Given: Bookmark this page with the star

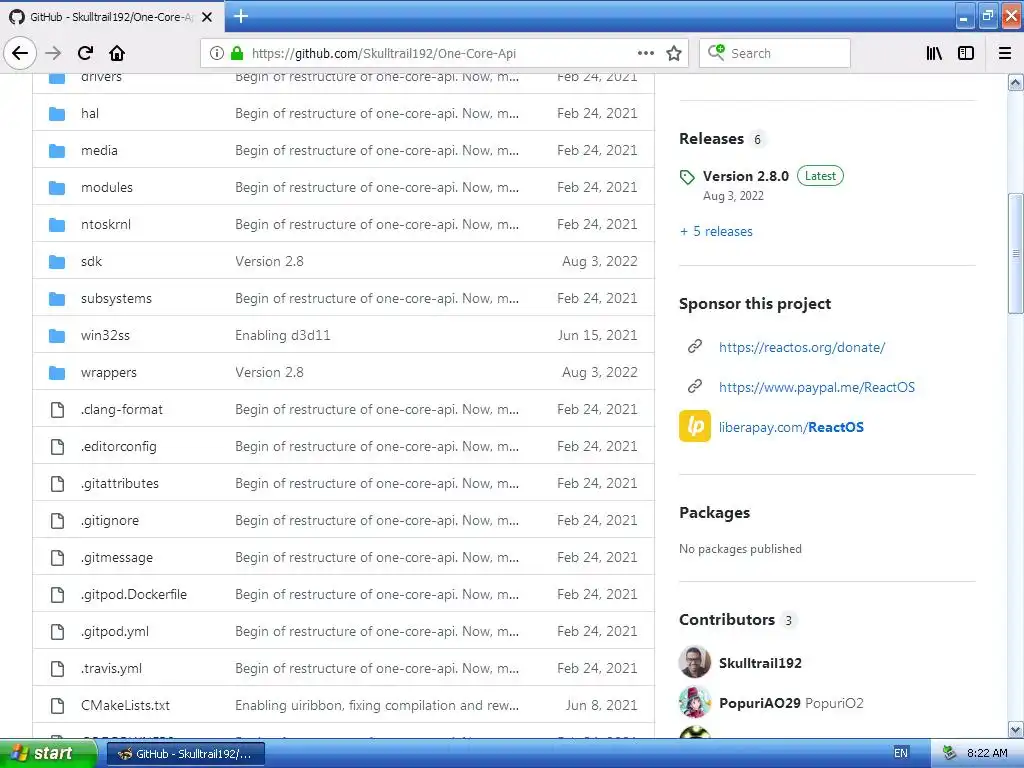Looking at the screenshot, I should 674,54.
